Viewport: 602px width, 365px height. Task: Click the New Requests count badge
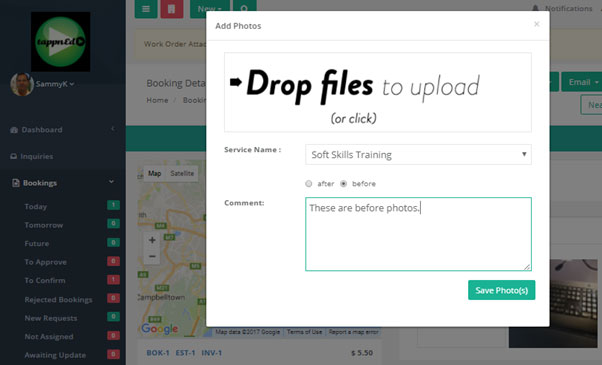point(113,316)
